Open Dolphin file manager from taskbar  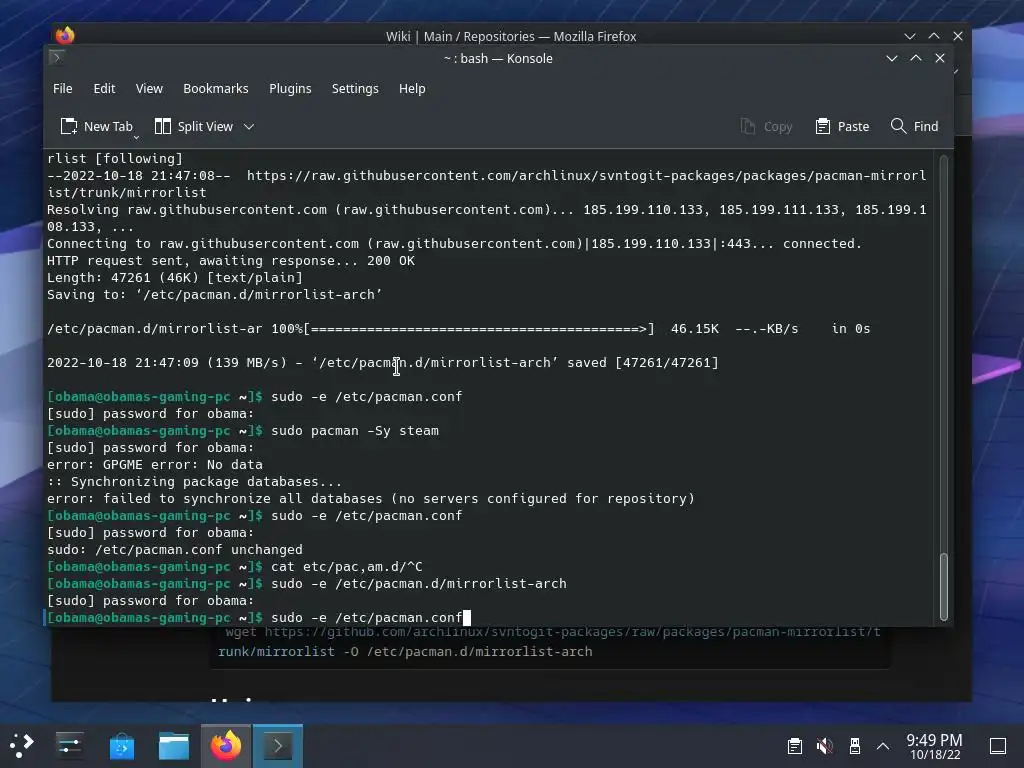[174, 745]
